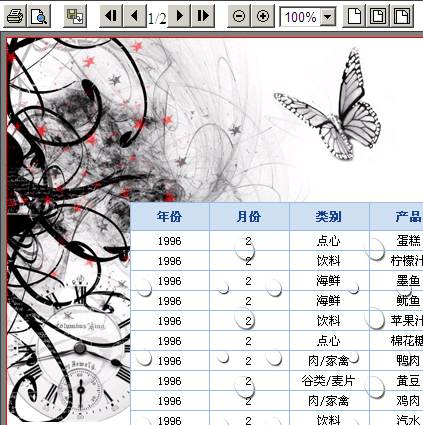Click 饮料 in the 苹果汁 row

point(329,320)
